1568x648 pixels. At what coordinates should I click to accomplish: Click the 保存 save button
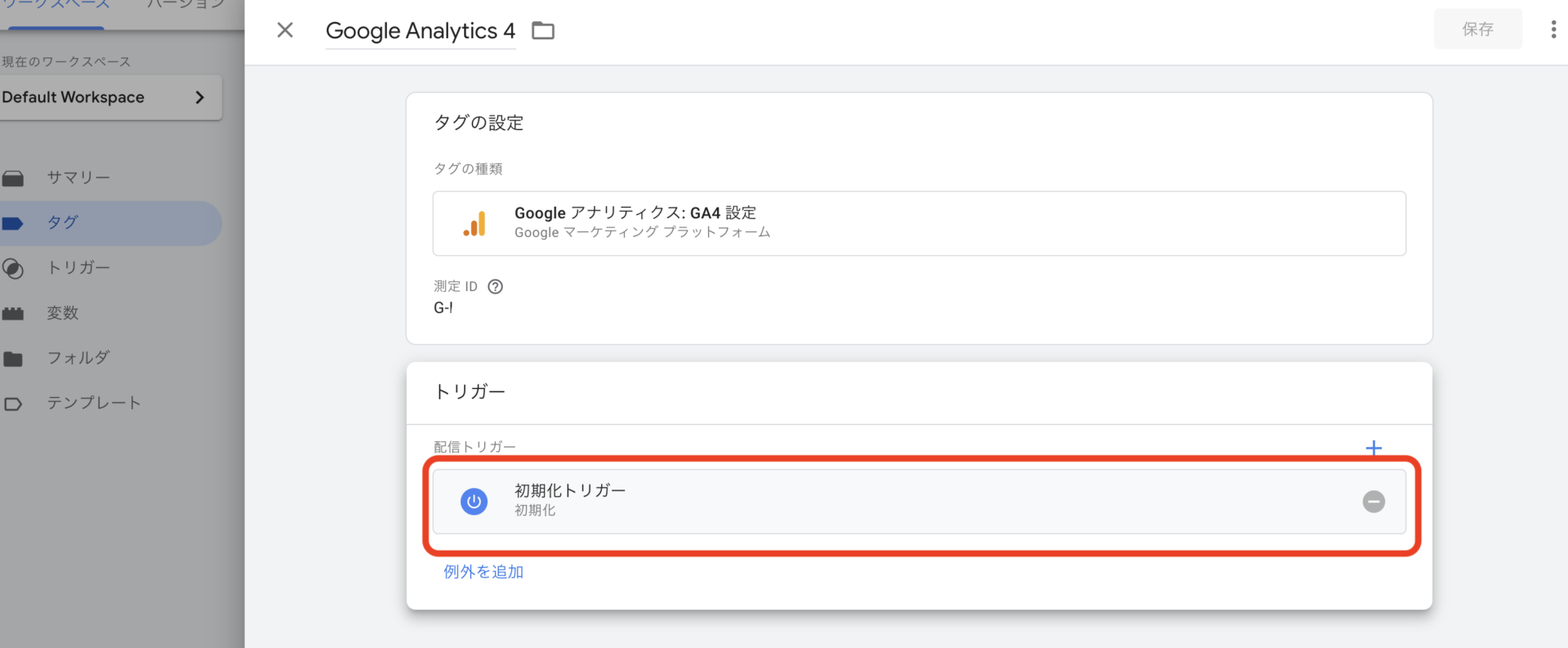(1477, 29)
